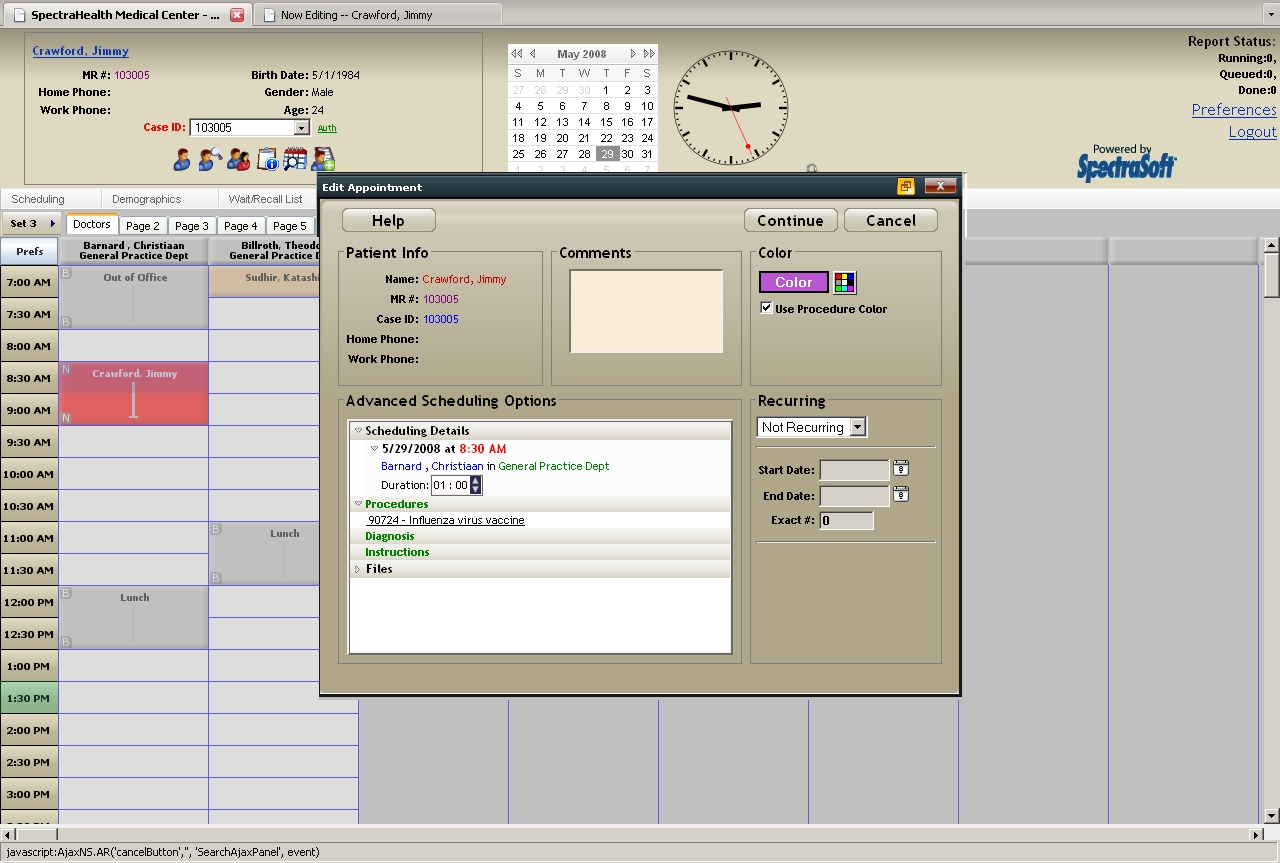
Task: Uncheck Use Procedure Color
Action: 766,308
